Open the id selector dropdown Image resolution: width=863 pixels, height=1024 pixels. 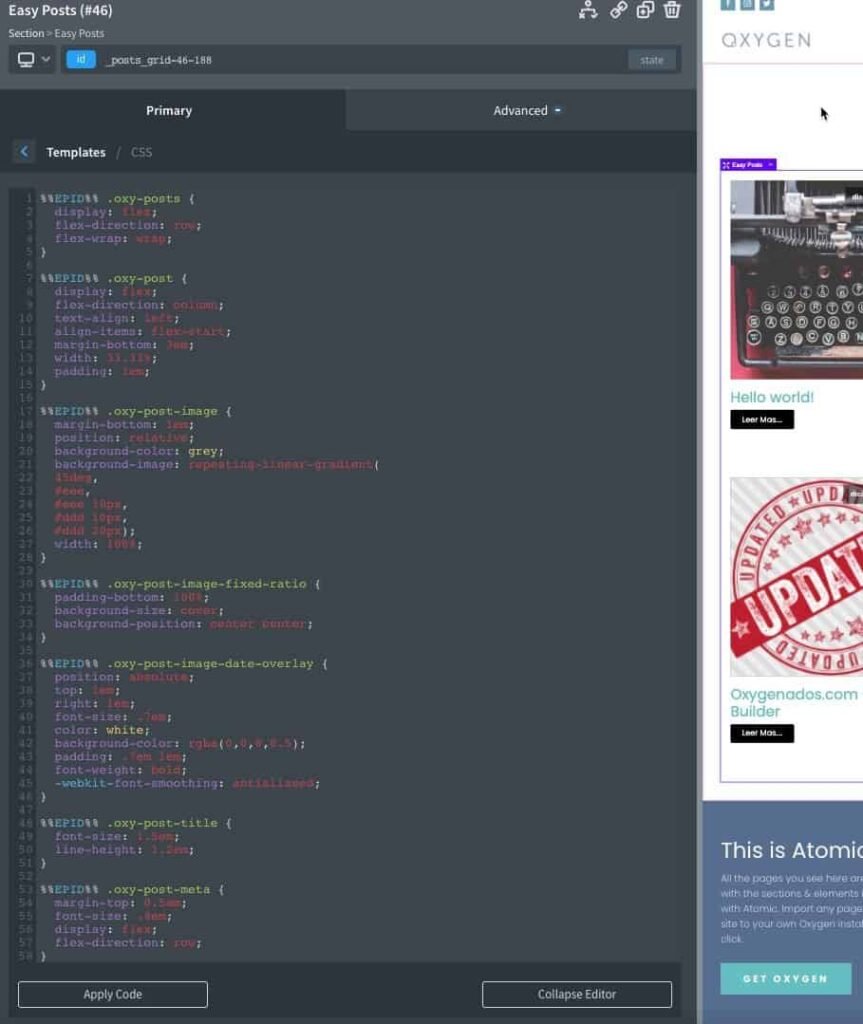(81, 60)
